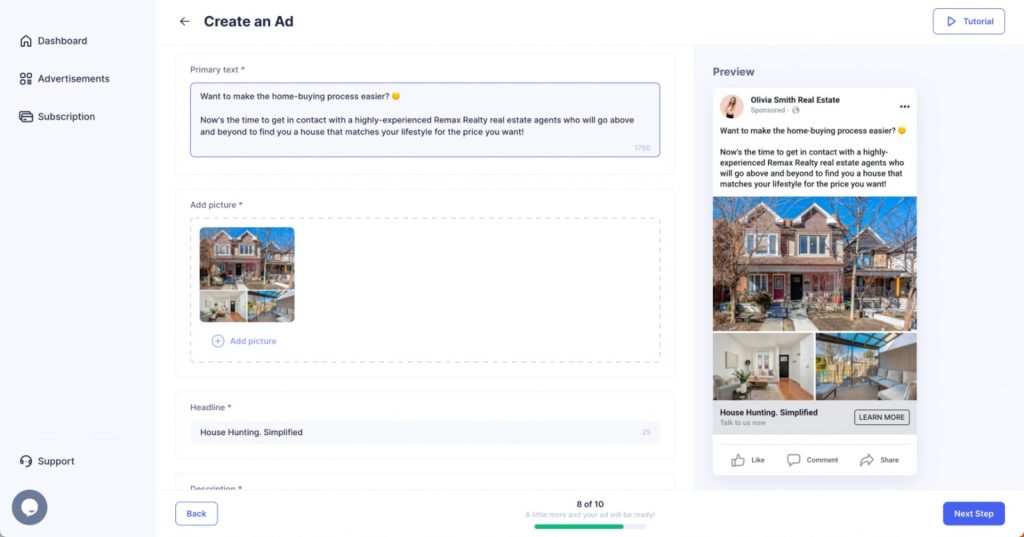The width and height of the screenshot is (1024, 537).
Task: Click the play icon in Tutorial button
Action: point(951,22)
